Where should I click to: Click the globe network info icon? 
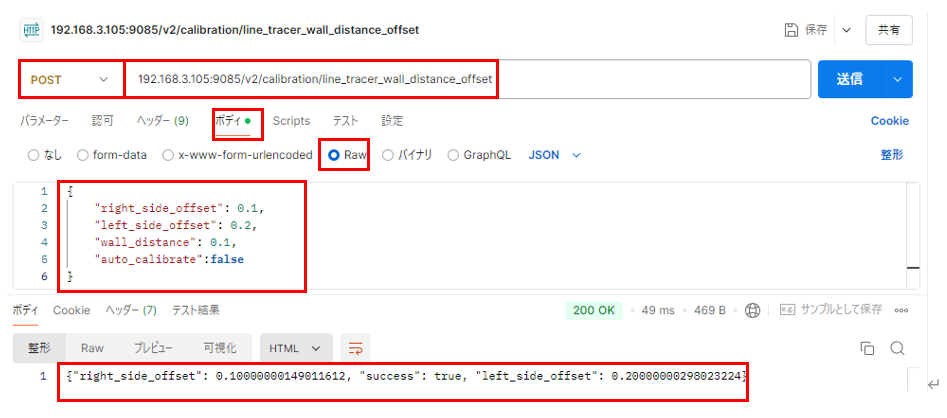pos(752,310)
